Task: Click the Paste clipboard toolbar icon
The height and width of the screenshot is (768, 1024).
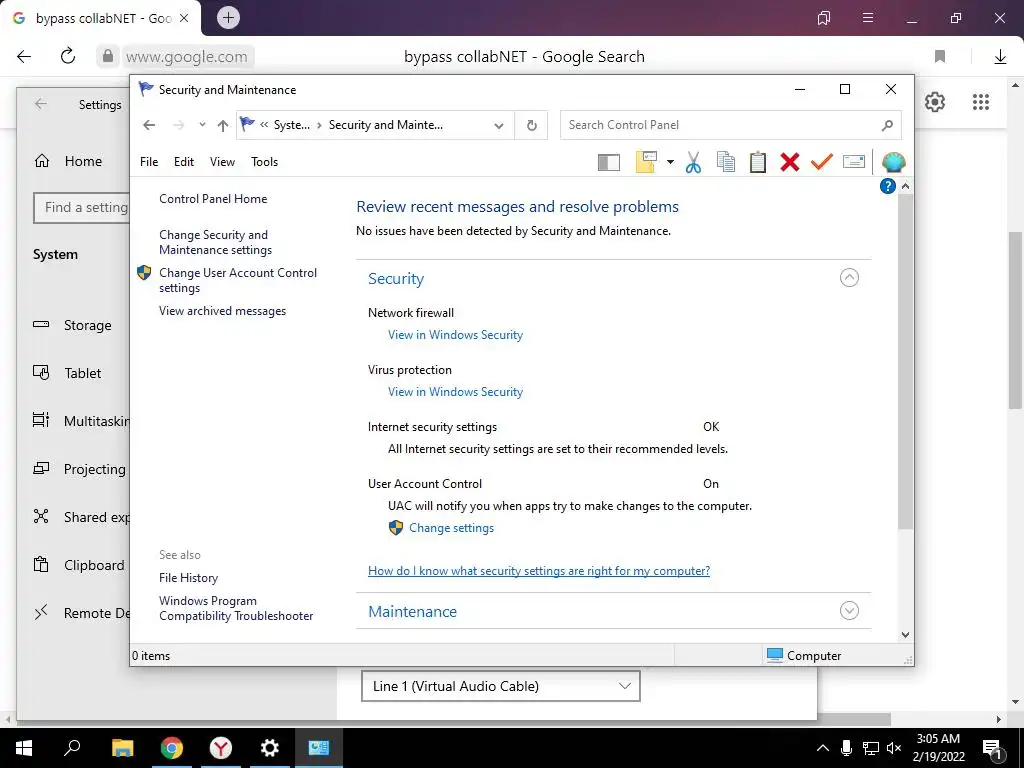Action: 758,162
